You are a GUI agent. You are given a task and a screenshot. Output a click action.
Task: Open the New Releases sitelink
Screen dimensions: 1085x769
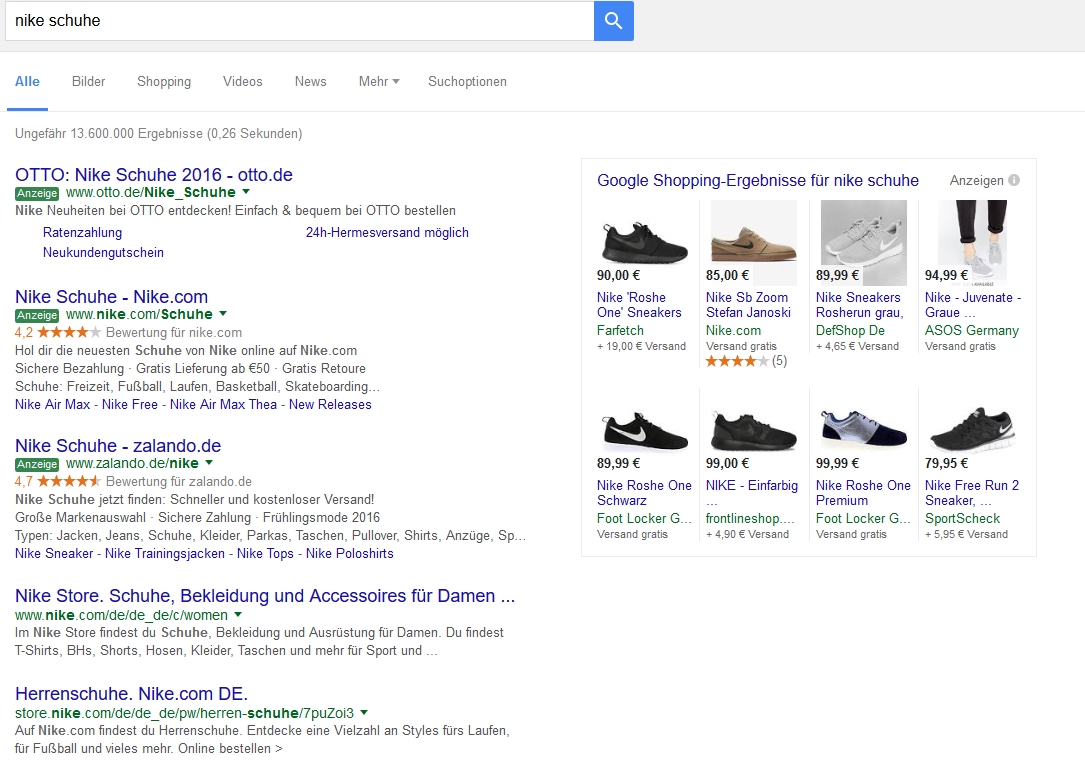pyautogui.click(x=330, y=404)
